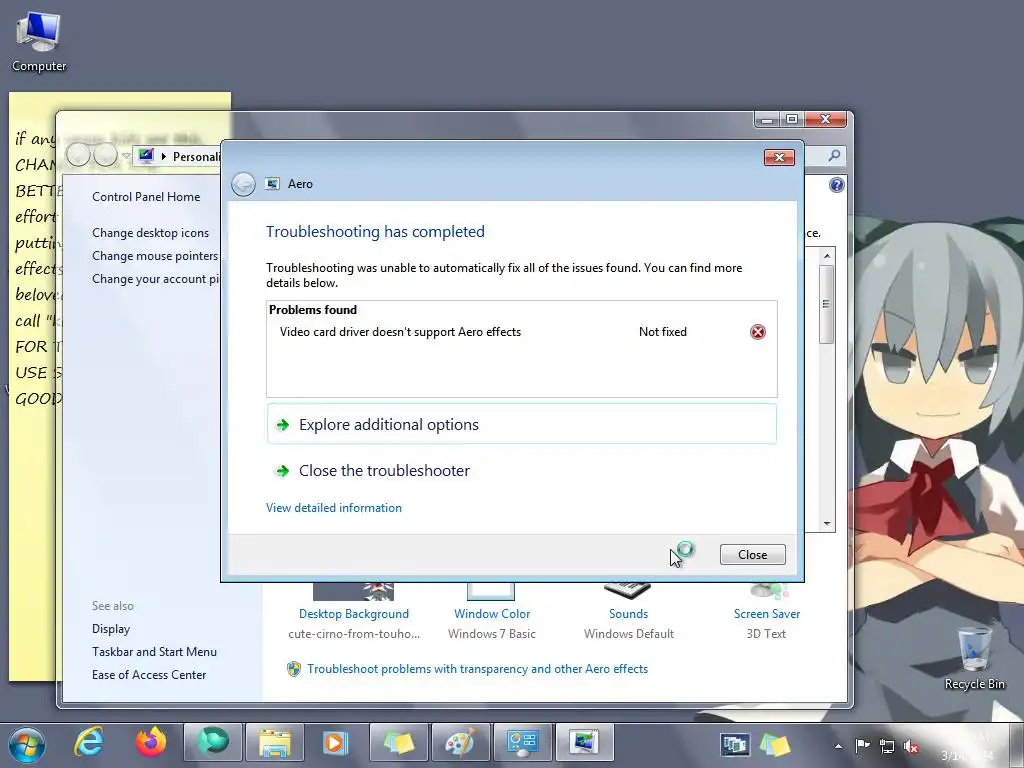Click the control panel icon in the address bar
Screen dimensions: 1024x768
tap(146, 156)
